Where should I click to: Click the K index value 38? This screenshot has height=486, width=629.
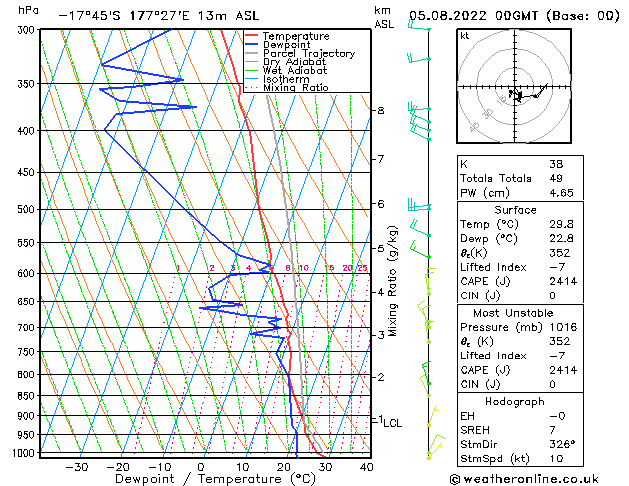click(556, 164)
